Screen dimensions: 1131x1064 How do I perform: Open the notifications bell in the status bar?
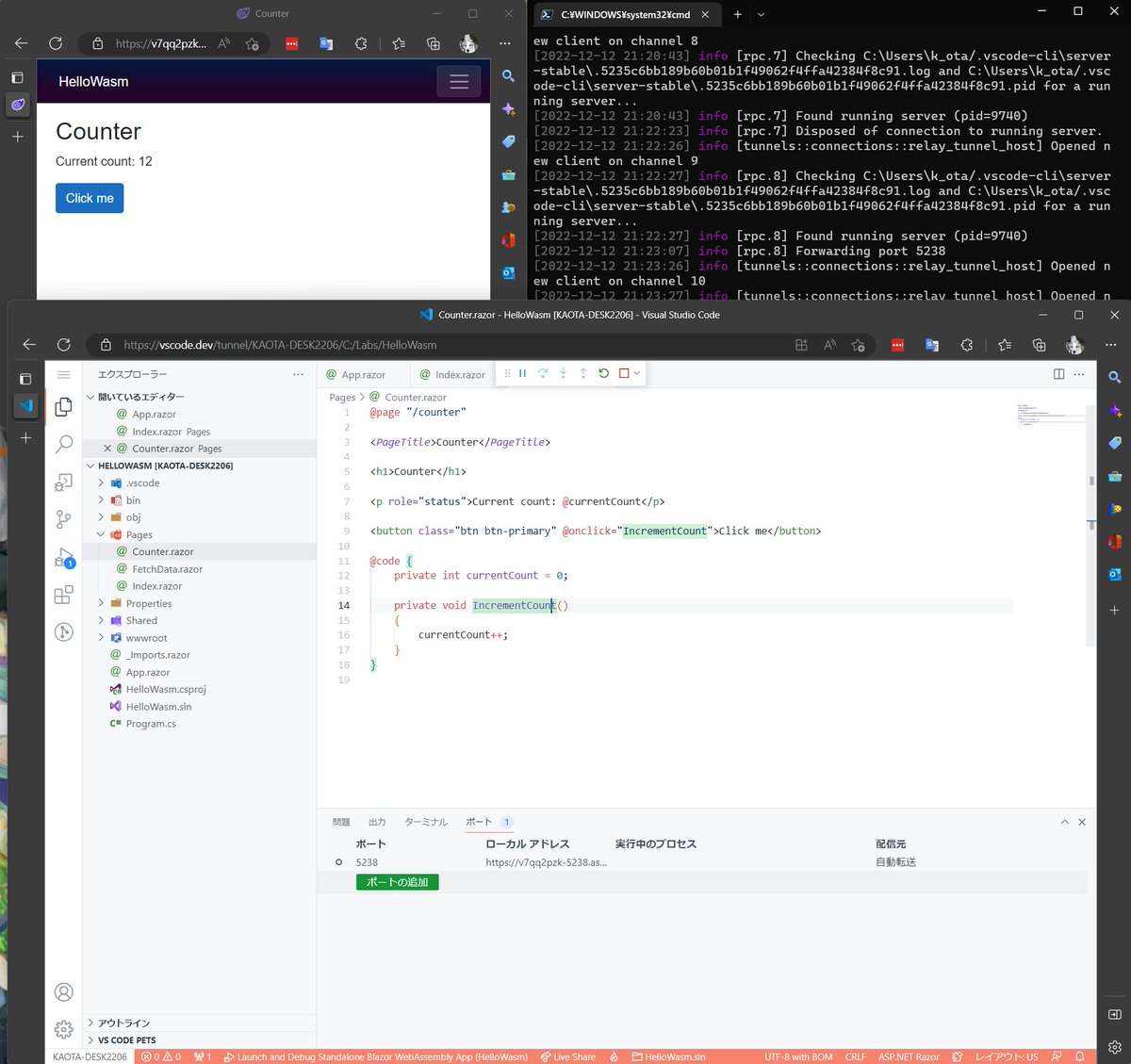click(1080, 1056)
